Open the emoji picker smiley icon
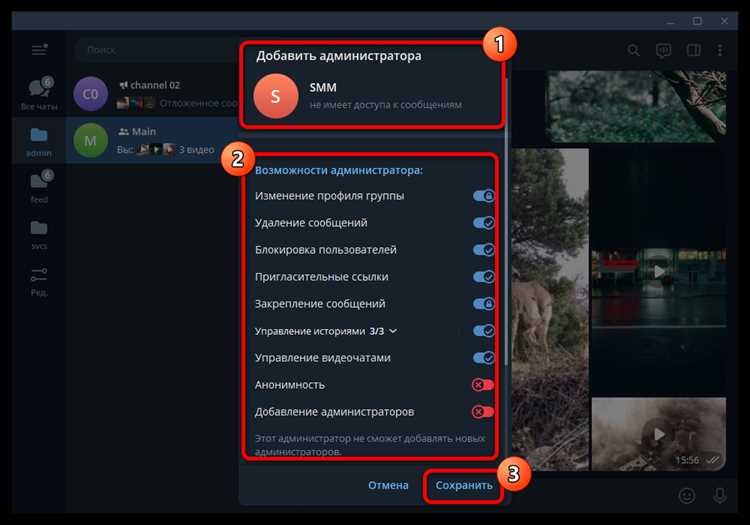 click(687, 495)
